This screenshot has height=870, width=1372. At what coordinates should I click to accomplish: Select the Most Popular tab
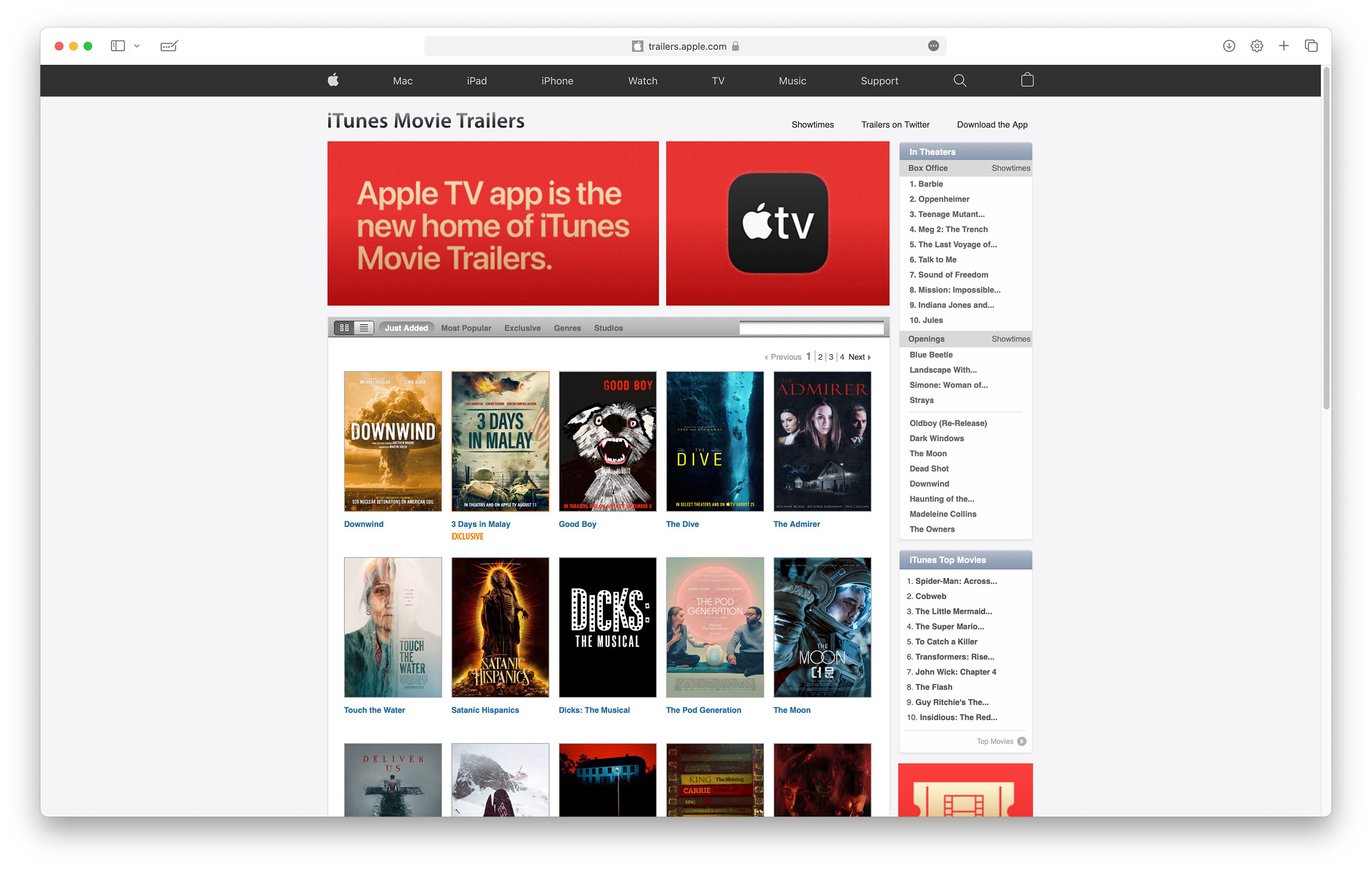tap(465, 328)
